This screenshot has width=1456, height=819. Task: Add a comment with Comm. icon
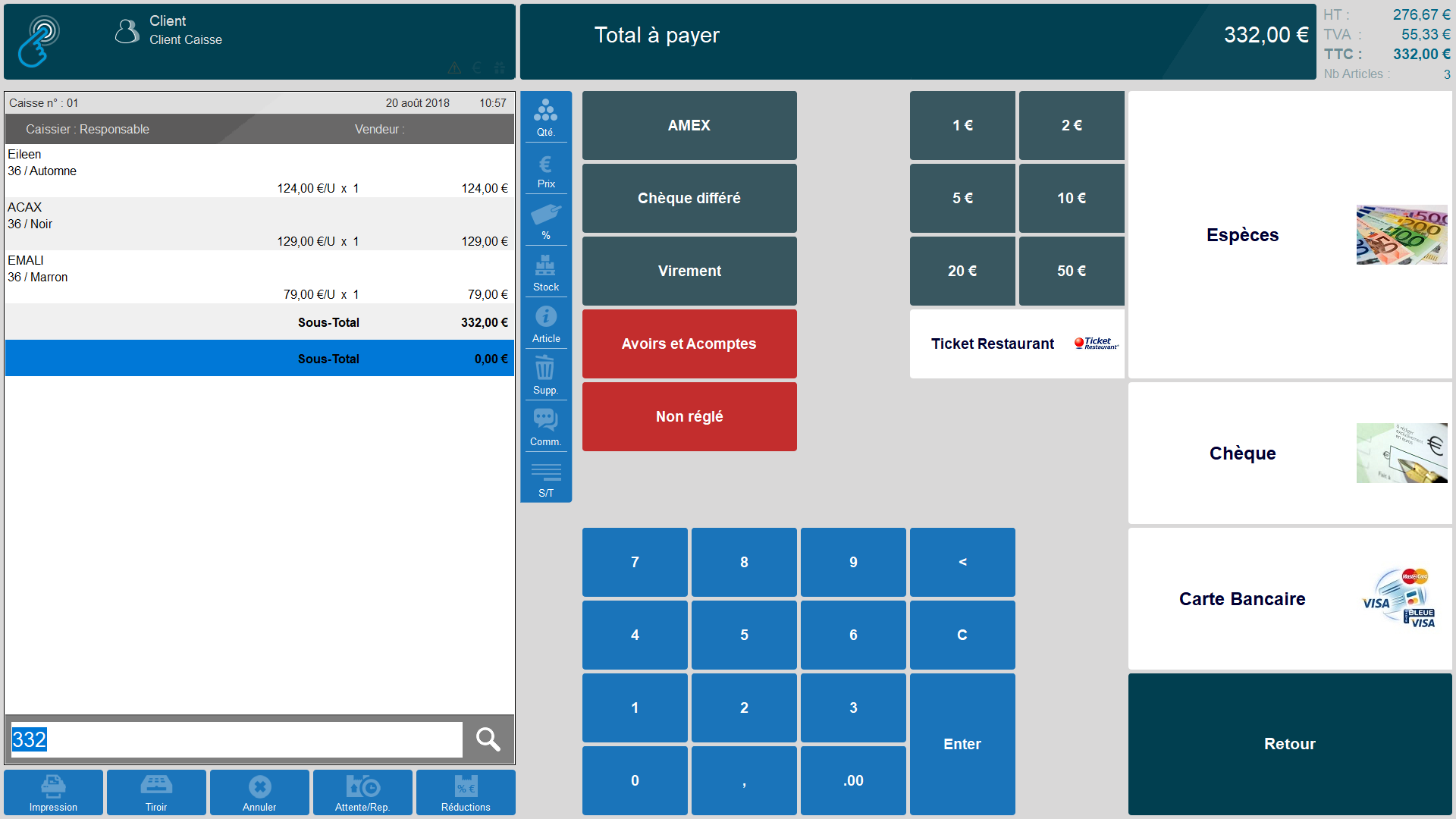[x=546, y=426]
